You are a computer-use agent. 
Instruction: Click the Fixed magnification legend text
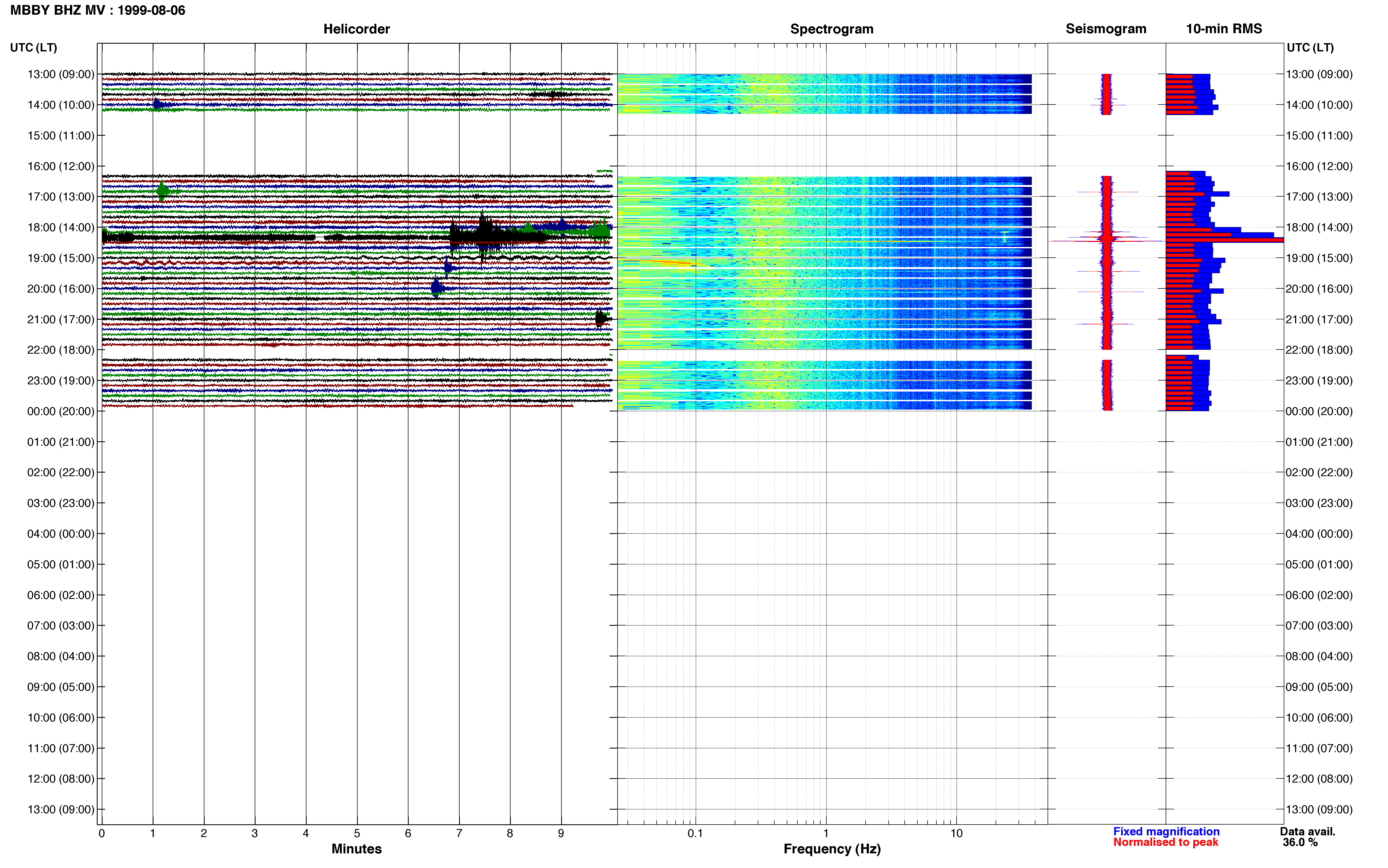(1166, 831)
